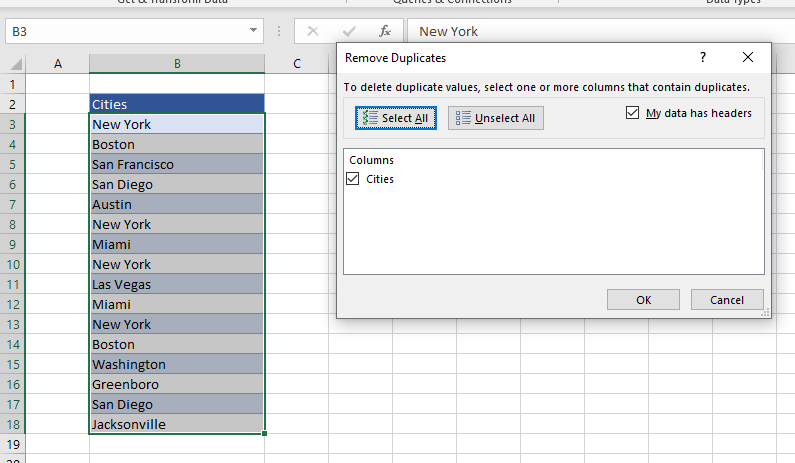This screenshot has height=463, width=795.
Task: Select row 2 header
Action: (13, 104)
